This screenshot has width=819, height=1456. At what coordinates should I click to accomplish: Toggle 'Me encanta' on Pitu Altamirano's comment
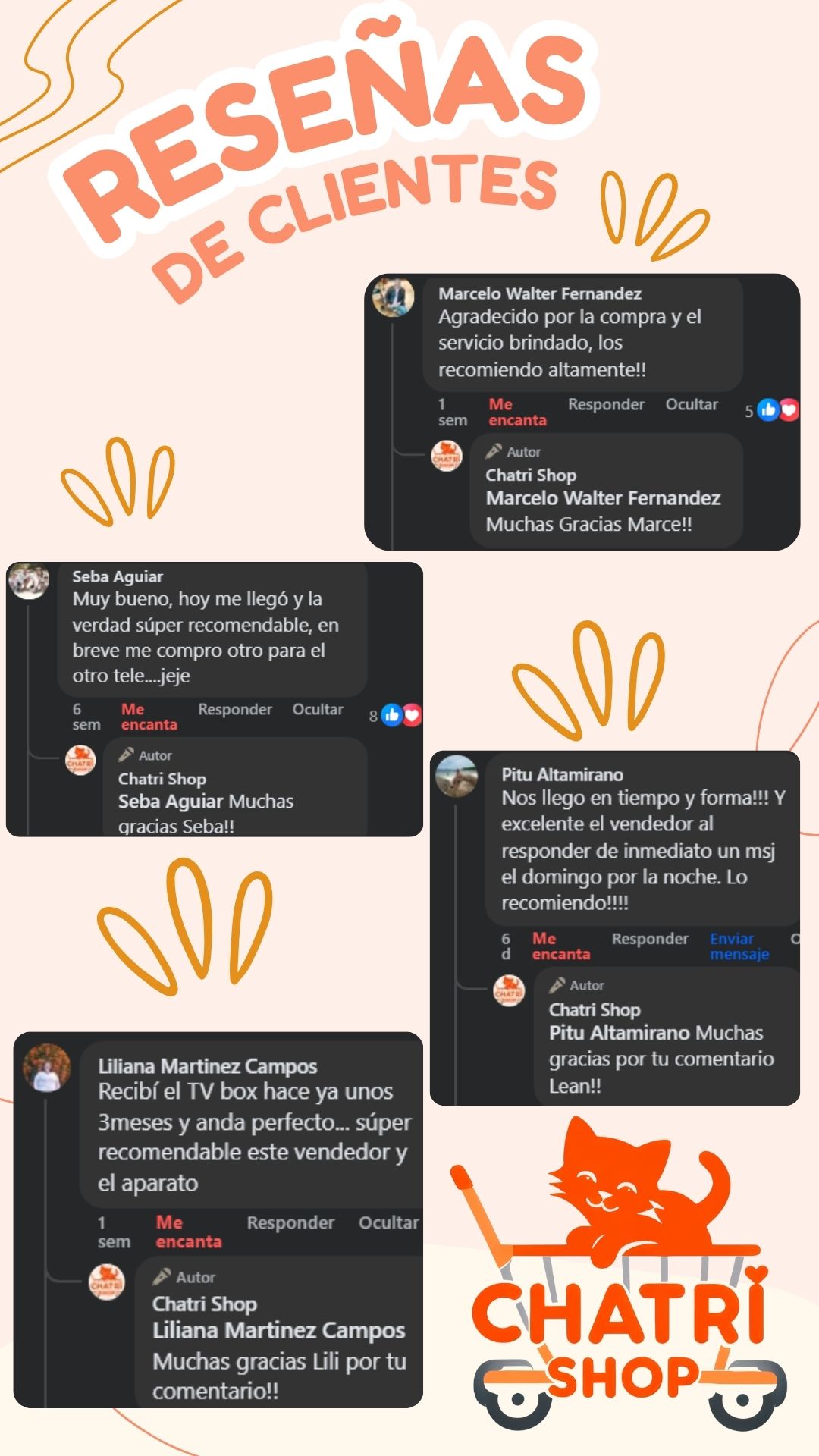pyautogui.click(x=560, y=946)
